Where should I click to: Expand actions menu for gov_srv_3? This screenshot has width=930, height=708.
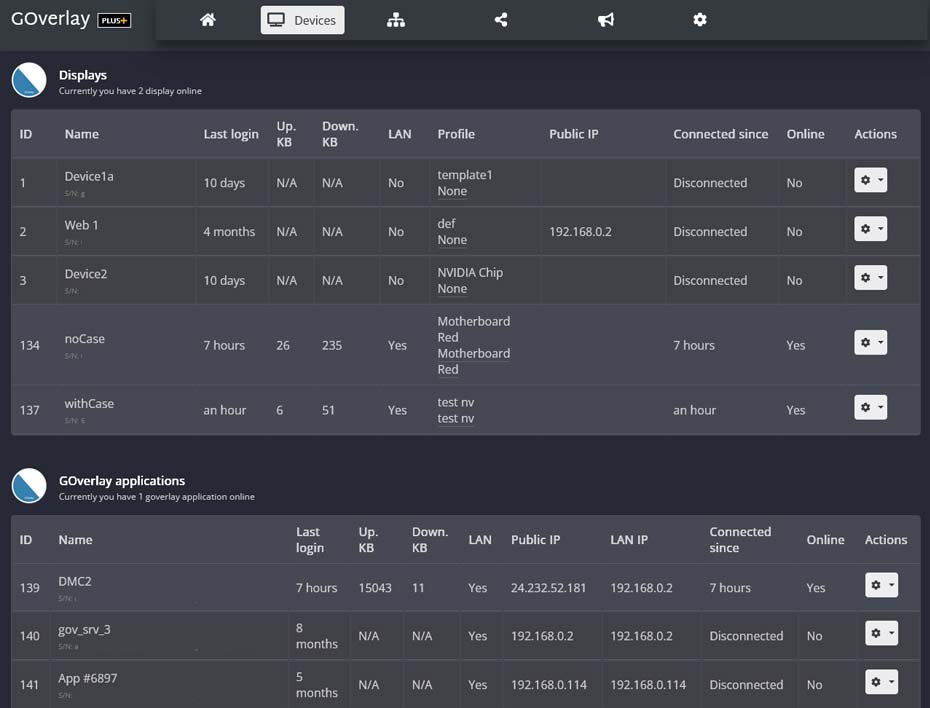coord(881,633)
